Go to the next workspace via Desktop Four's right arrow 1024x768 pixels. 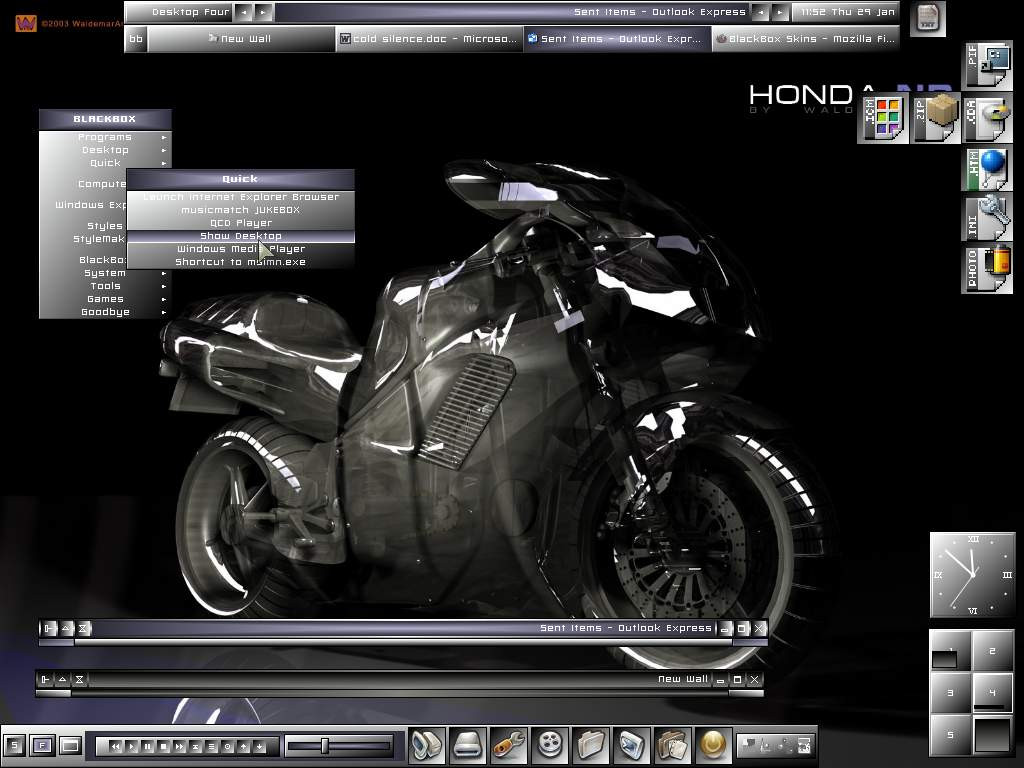point(263,12)
